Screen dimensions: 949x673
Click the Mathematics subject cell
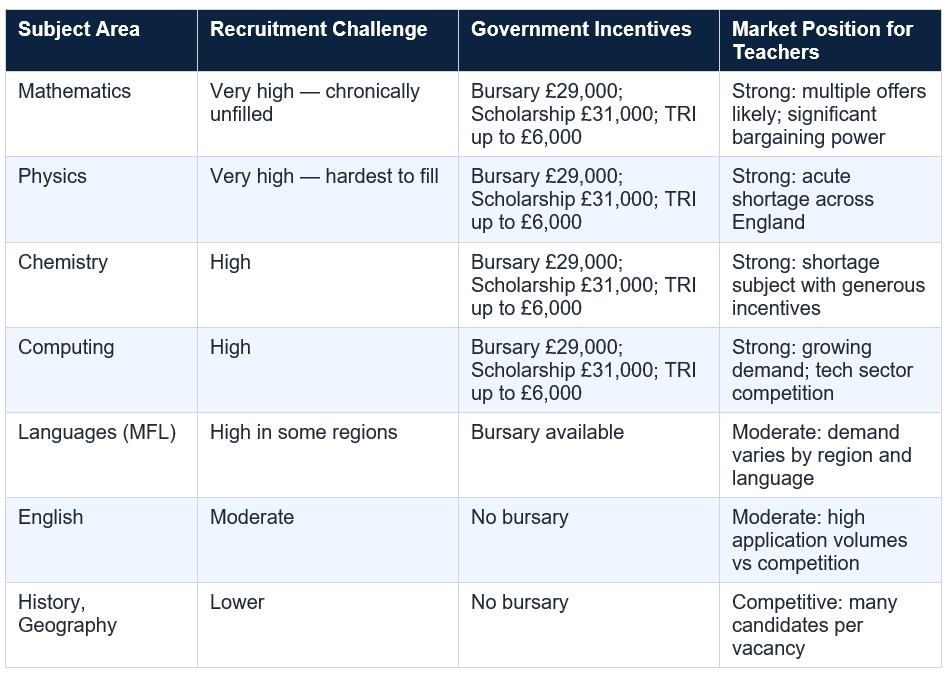tap(102, 114)
